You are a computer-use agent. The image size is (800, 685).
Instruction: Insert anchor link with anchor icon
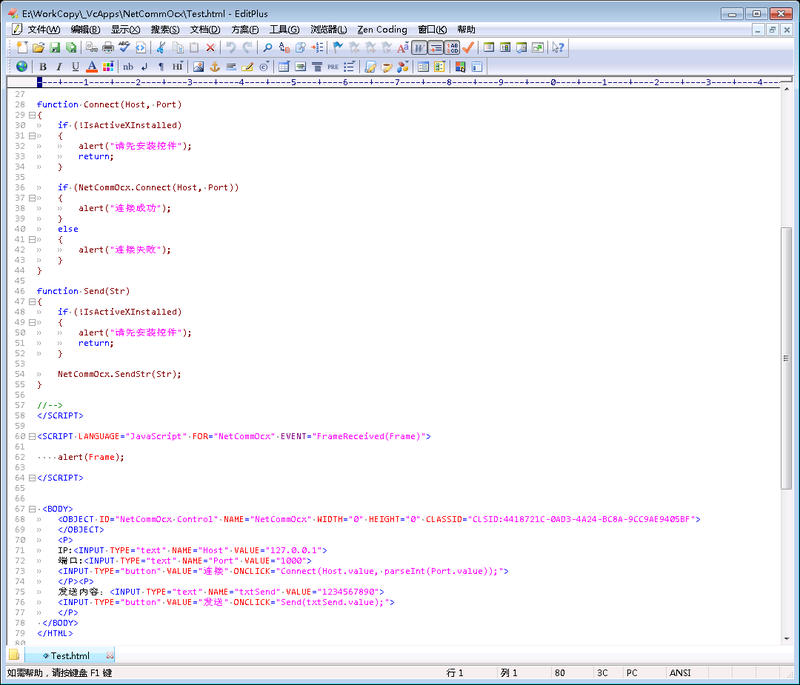(215, 67)
